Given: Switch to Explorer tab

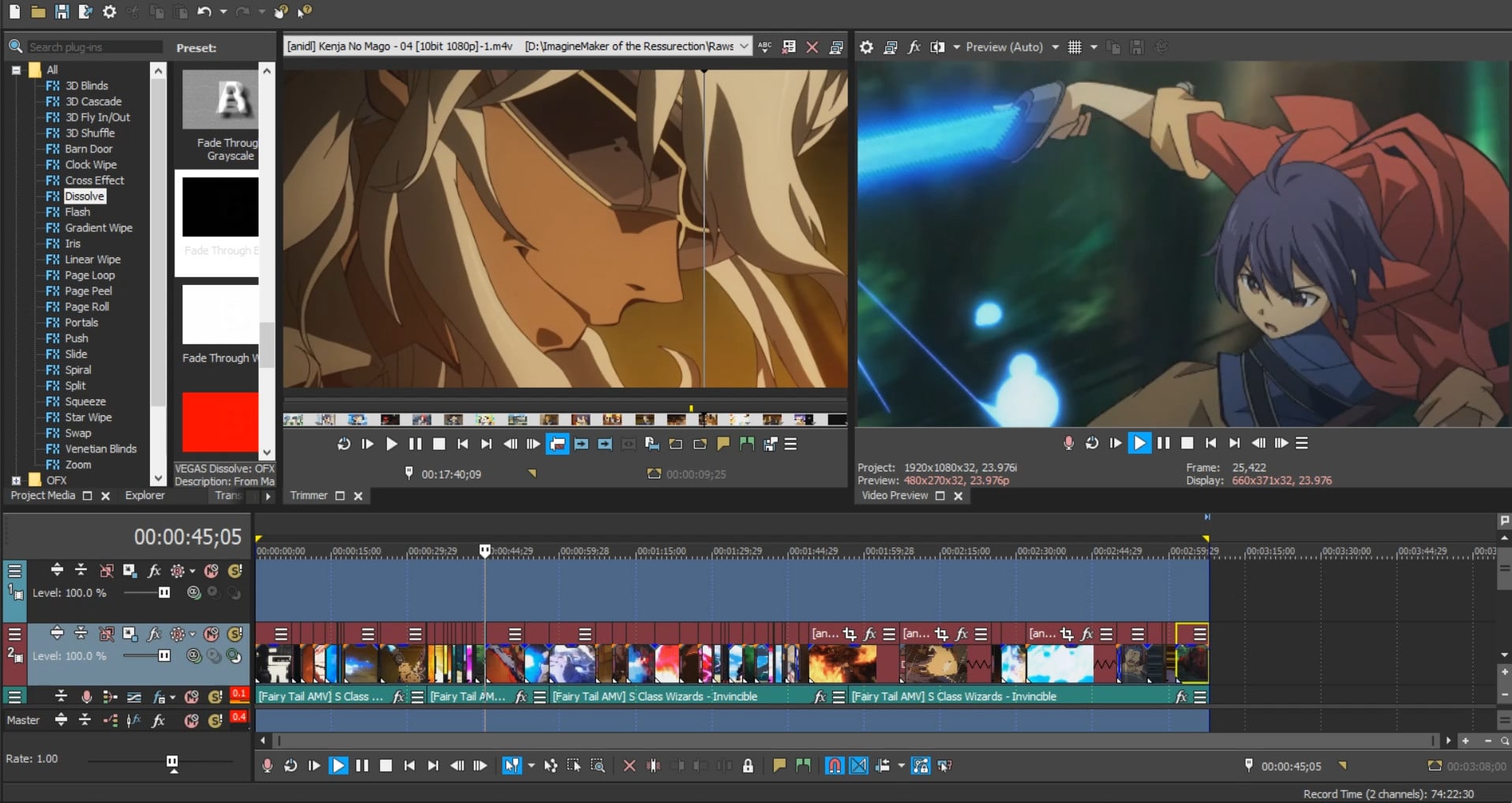Looking at the screenshot, I should [x=144, y=496].
